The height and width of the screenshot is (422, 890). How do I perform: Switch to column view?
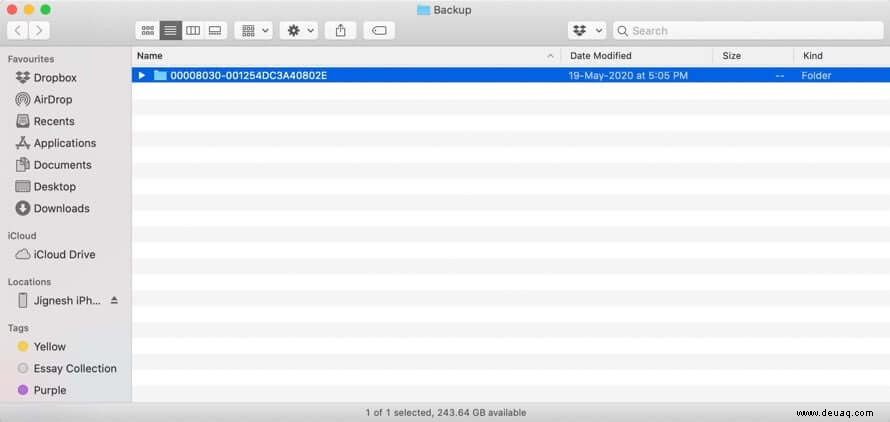click(193, 31)
